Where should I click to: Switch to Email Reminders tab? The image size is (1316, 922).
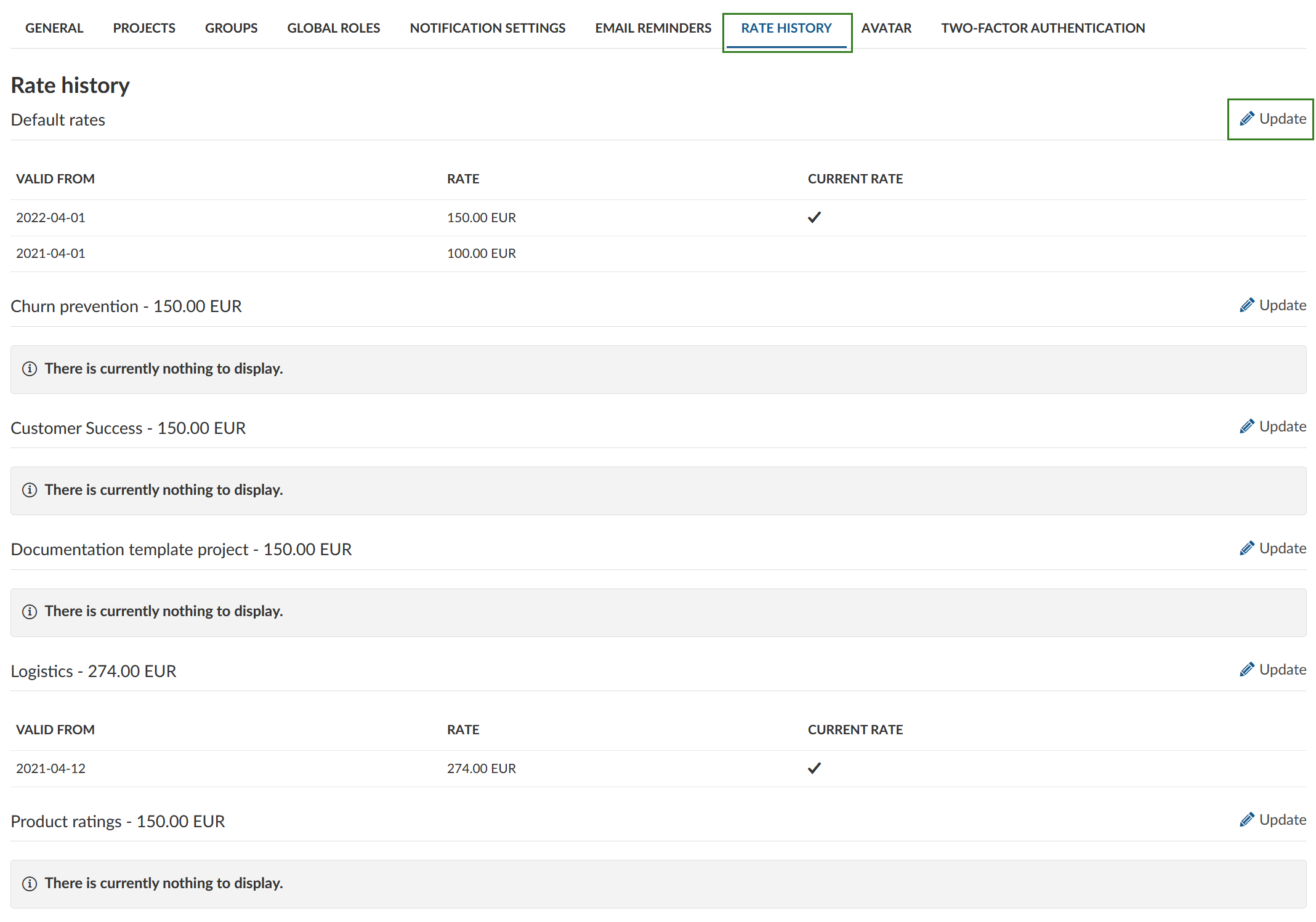click(653, 28)
